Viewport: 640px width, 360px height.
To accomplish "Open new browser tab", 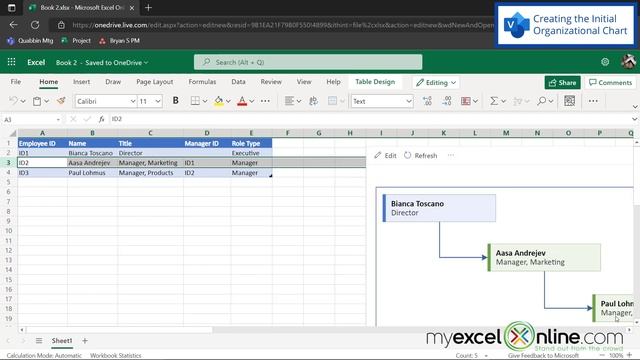I will pyautogui.click(x=149, y=8).
